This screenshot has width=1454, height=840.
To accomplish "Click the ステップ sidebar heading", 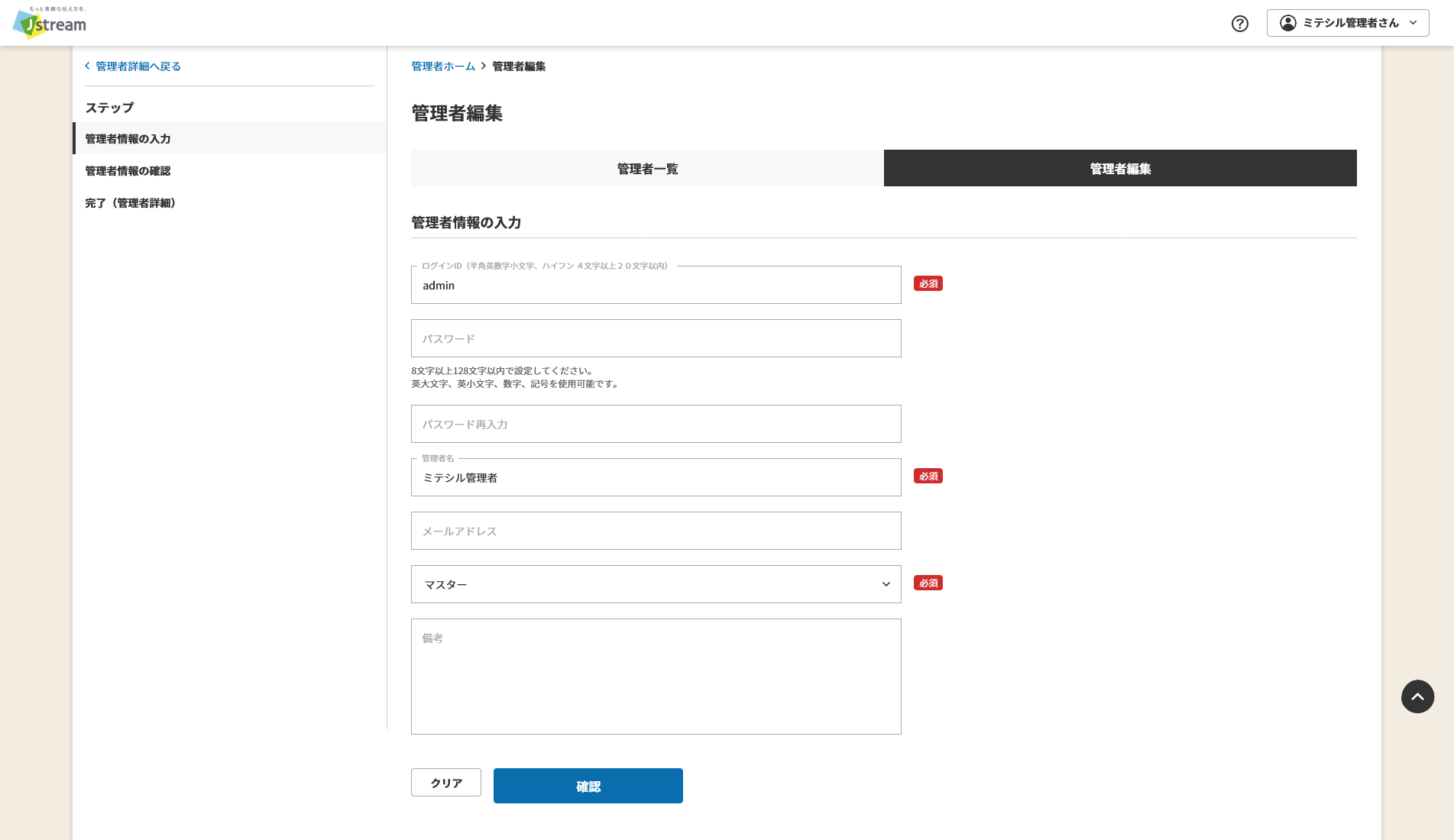I will click(x=109, y=108).
